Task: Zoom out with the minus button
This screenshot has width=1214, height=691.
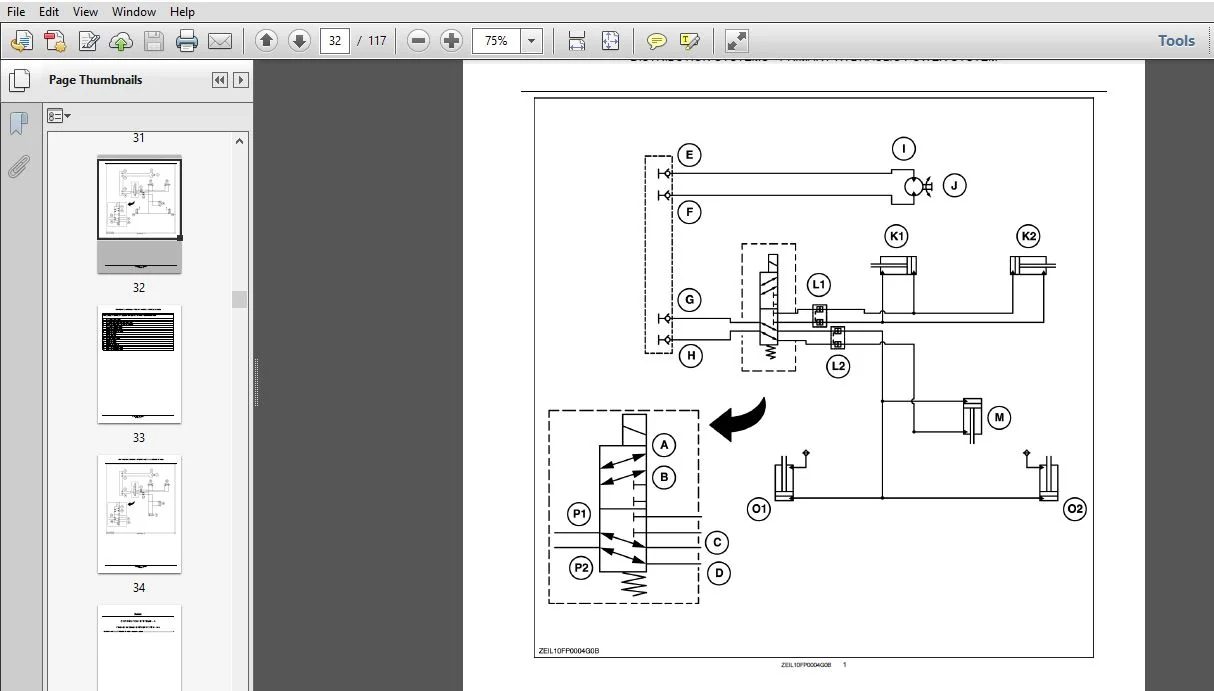Action: coord(419,41)
